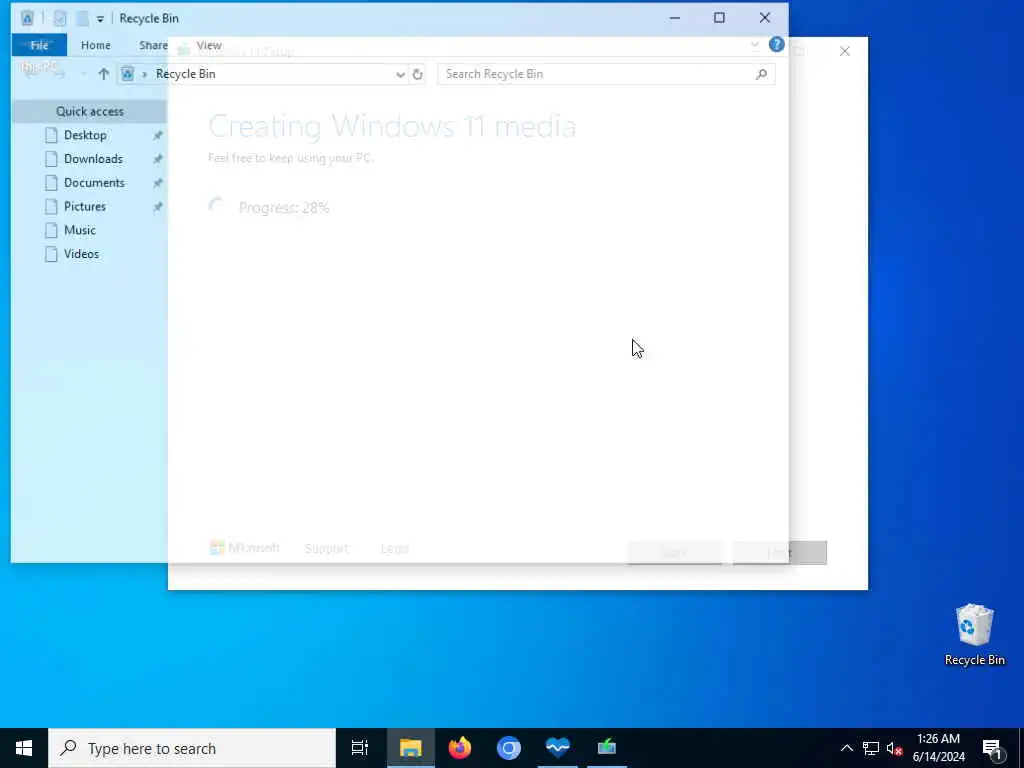Click the Music folder icon
This screenshot has width=1024, height=768.
coord(51,230)
